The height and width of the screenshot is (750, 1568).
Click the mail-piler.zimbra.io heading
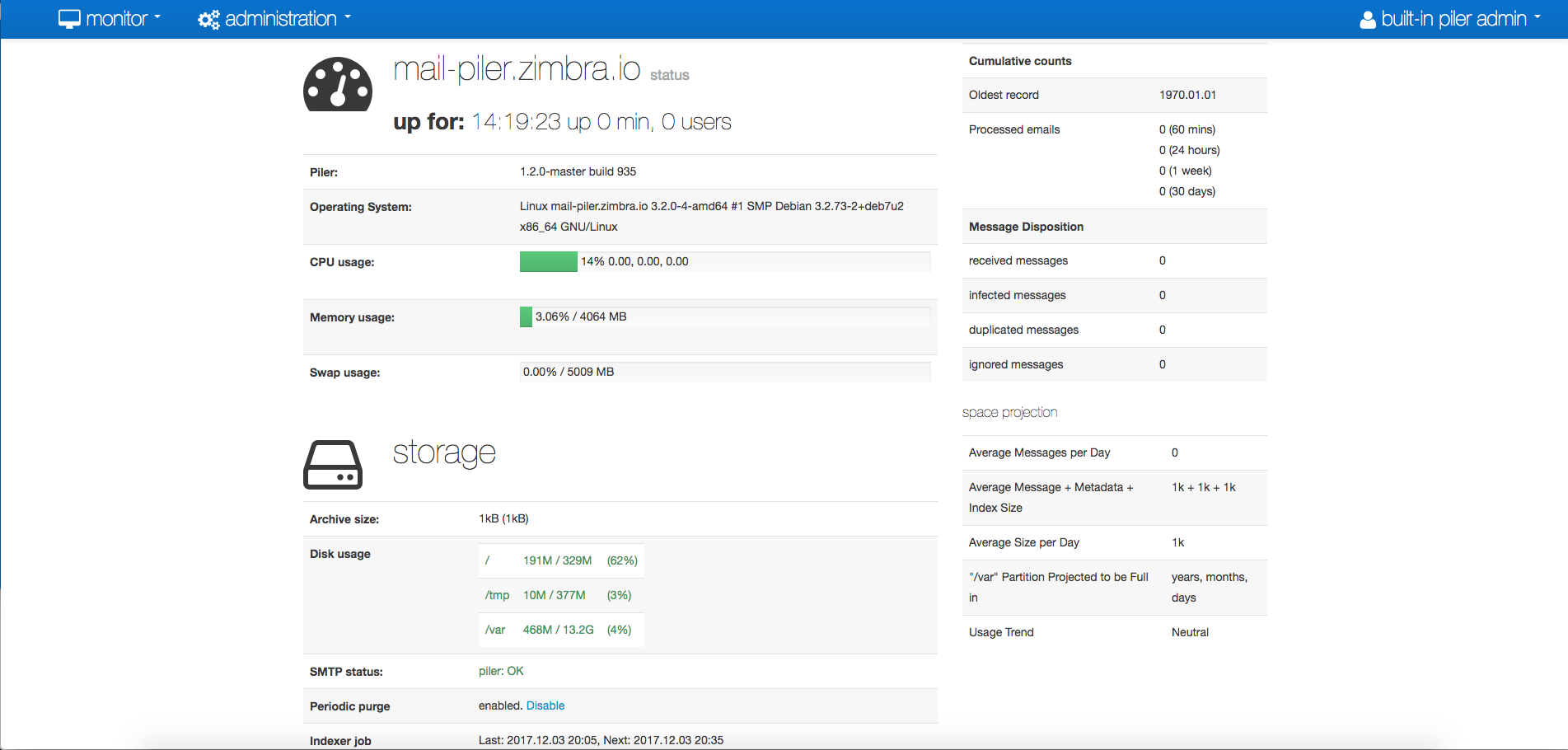tap(517, 68)
